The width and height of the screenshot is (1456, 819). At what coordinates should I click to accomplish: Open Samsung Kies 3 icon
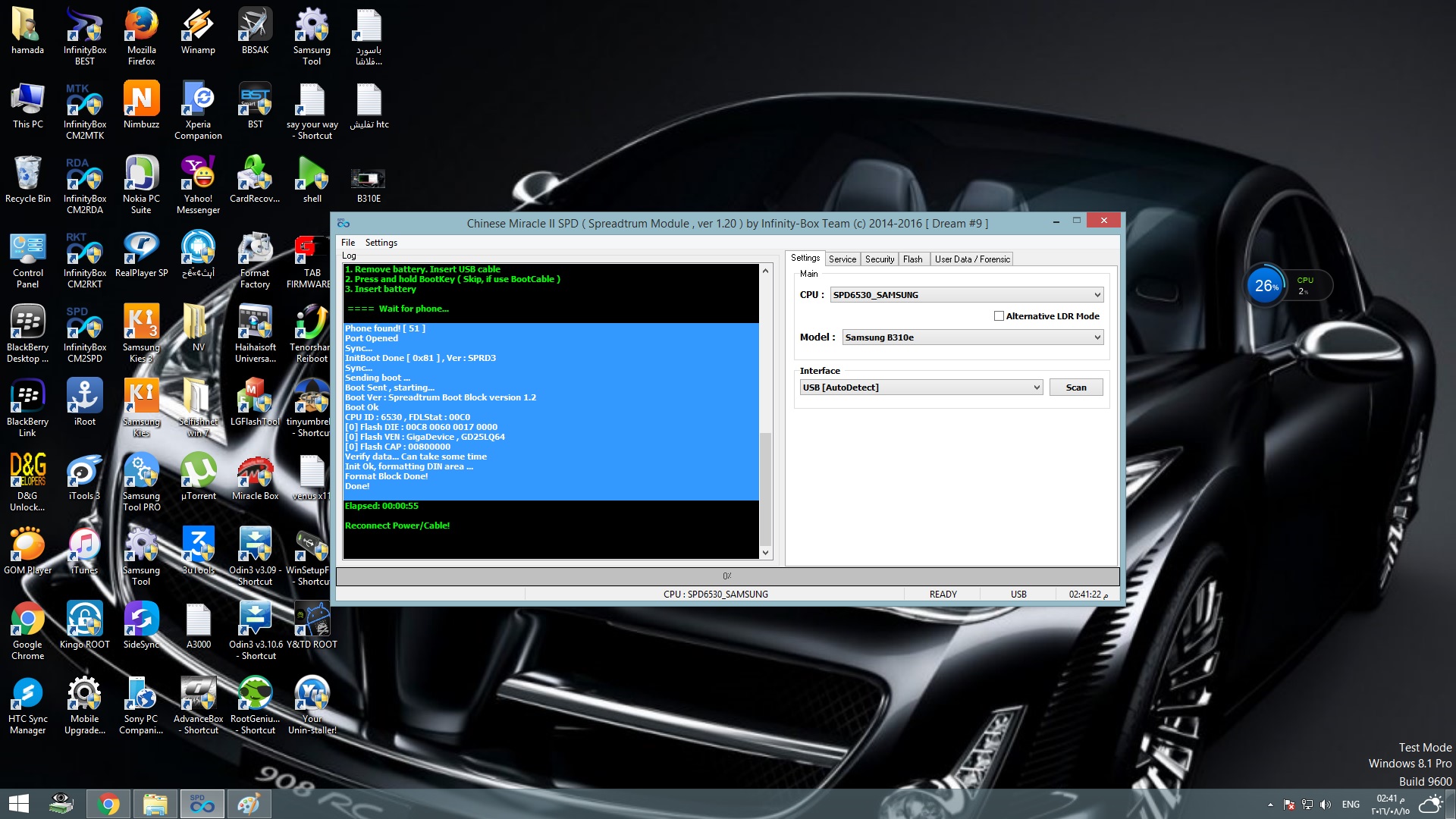click(x=142, y=334)
